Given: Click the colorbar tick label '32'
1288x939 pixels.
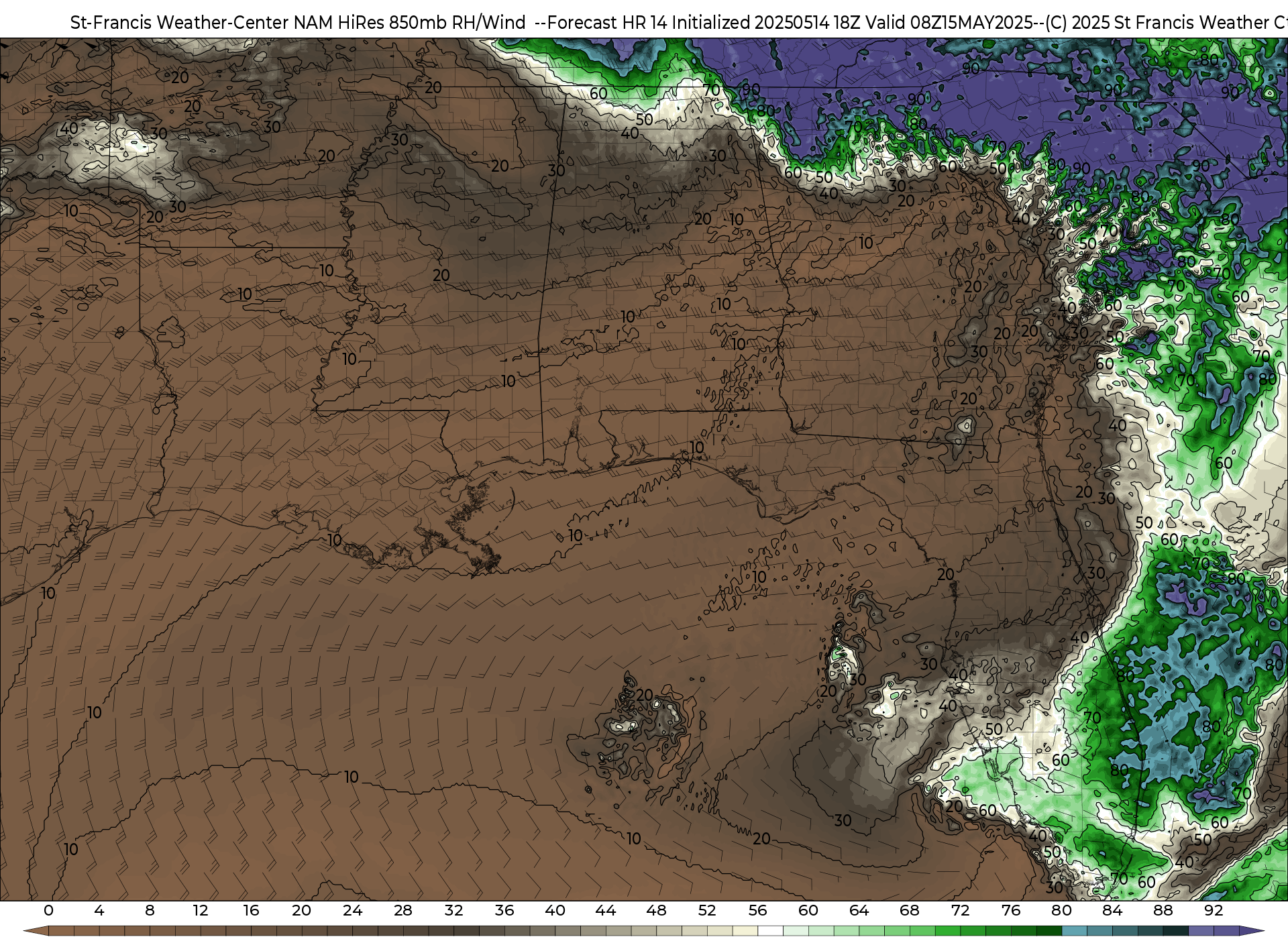Looking at the screenshot, I should [454, 910].
